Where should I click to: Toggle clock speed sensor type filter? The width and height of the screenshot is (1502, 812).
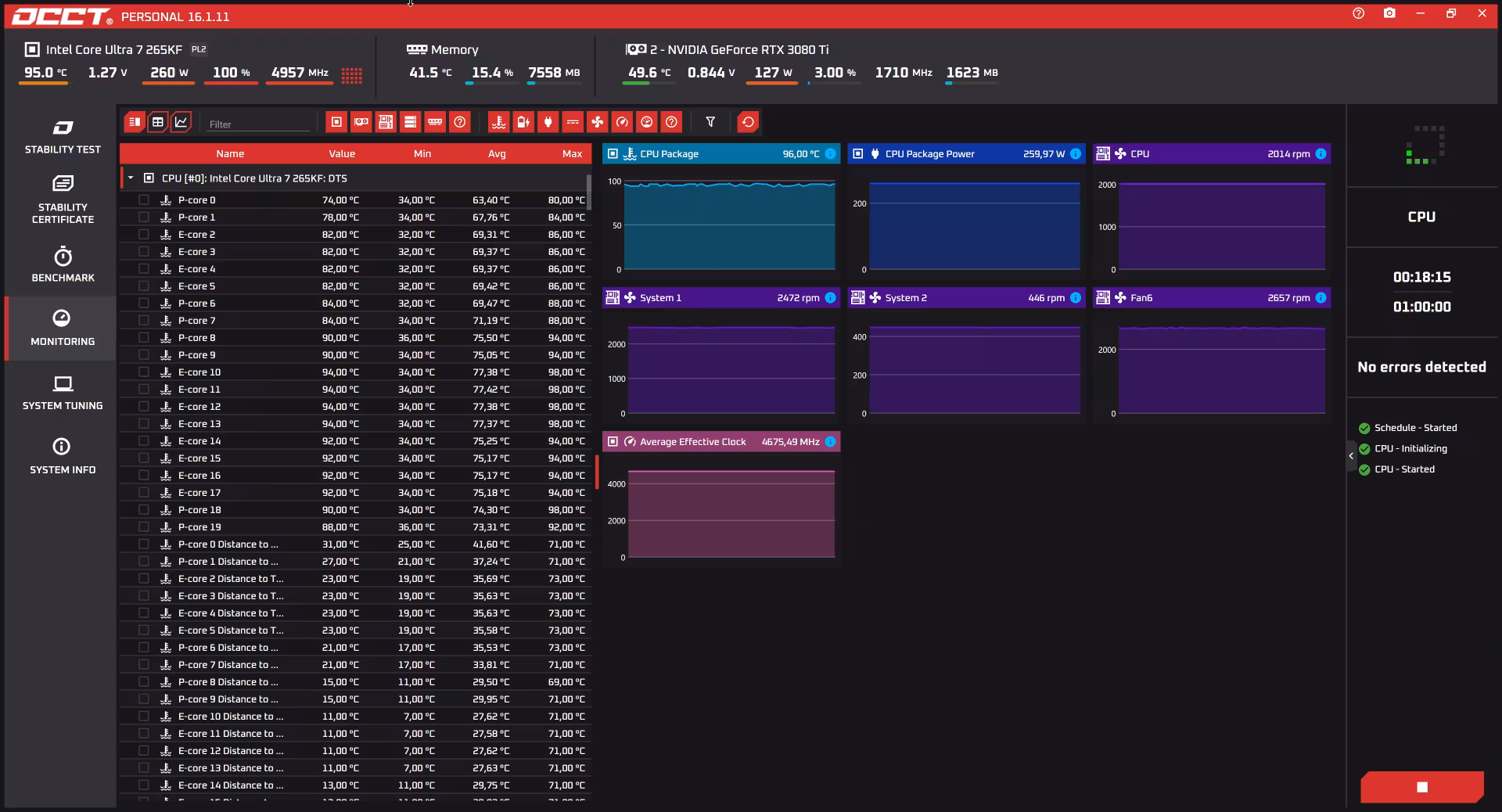[622, 122]
